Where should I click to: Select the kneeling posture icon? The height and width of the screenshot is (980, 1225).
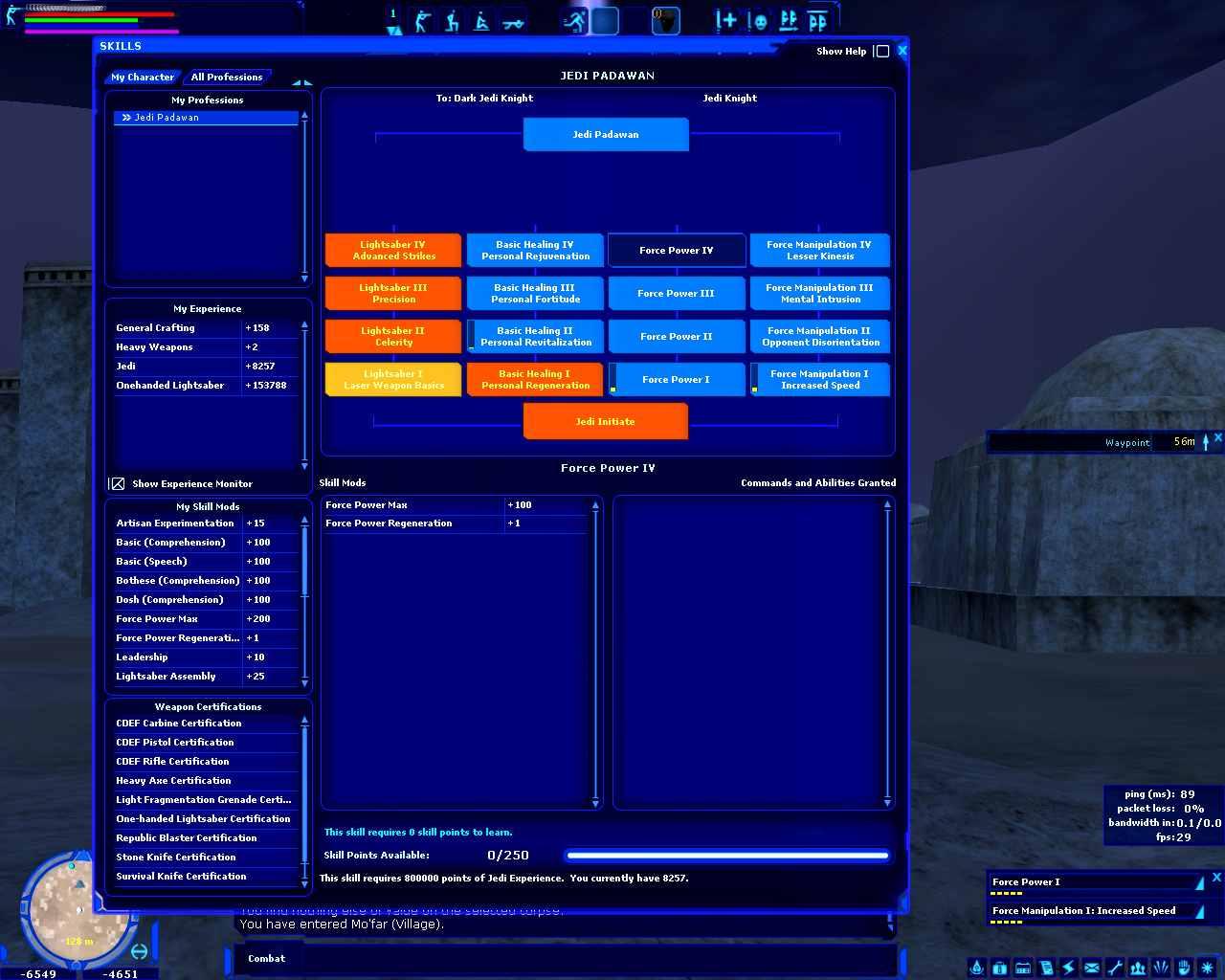pos(452,21)
